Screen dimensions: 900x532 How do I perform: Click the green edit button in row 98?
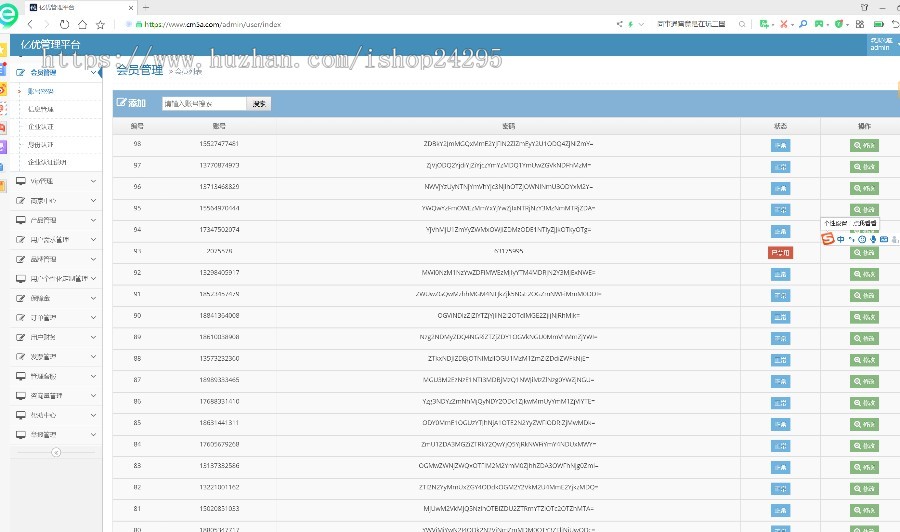(x=864, y=145)
